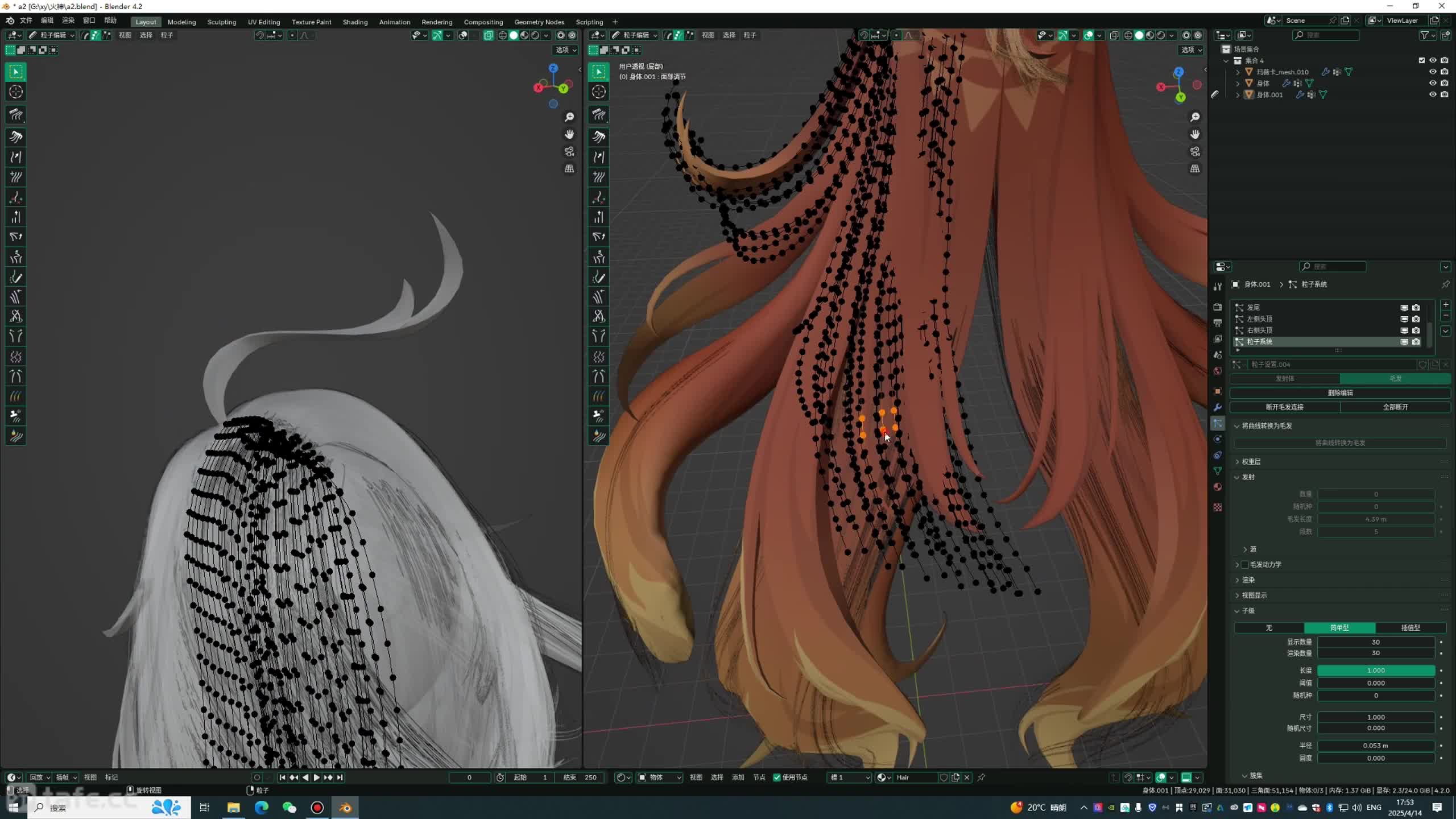Hide 身体.001 object in outliner
Screen dimensions: 1456x819
[x=1433, y=94]
